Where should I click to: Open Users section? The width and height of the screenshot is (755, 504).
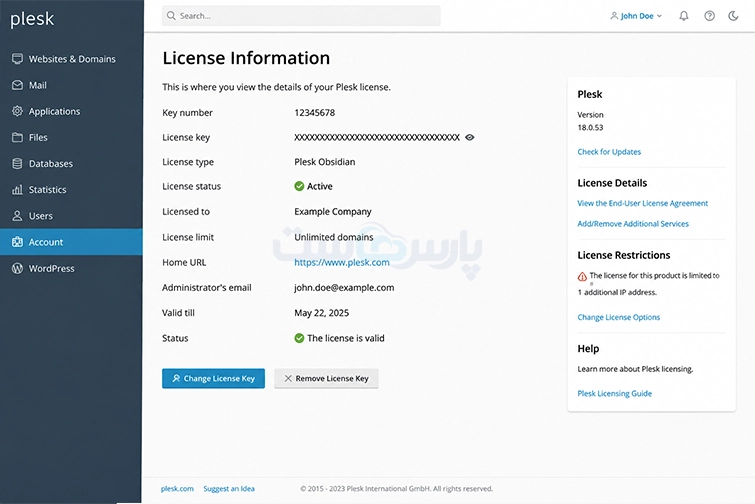[x=71, y=216]
